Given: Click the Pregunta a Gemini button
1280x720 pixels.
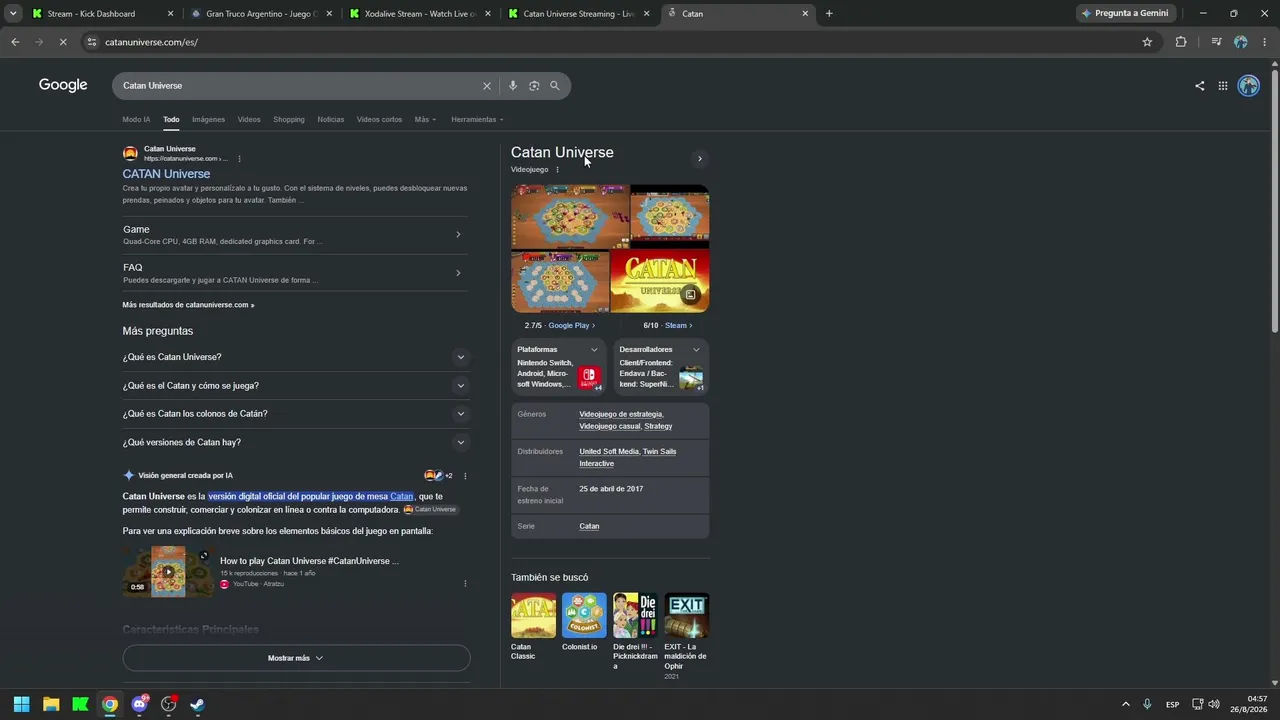Looking at the screenshot, I should [x=1126, y=14].
